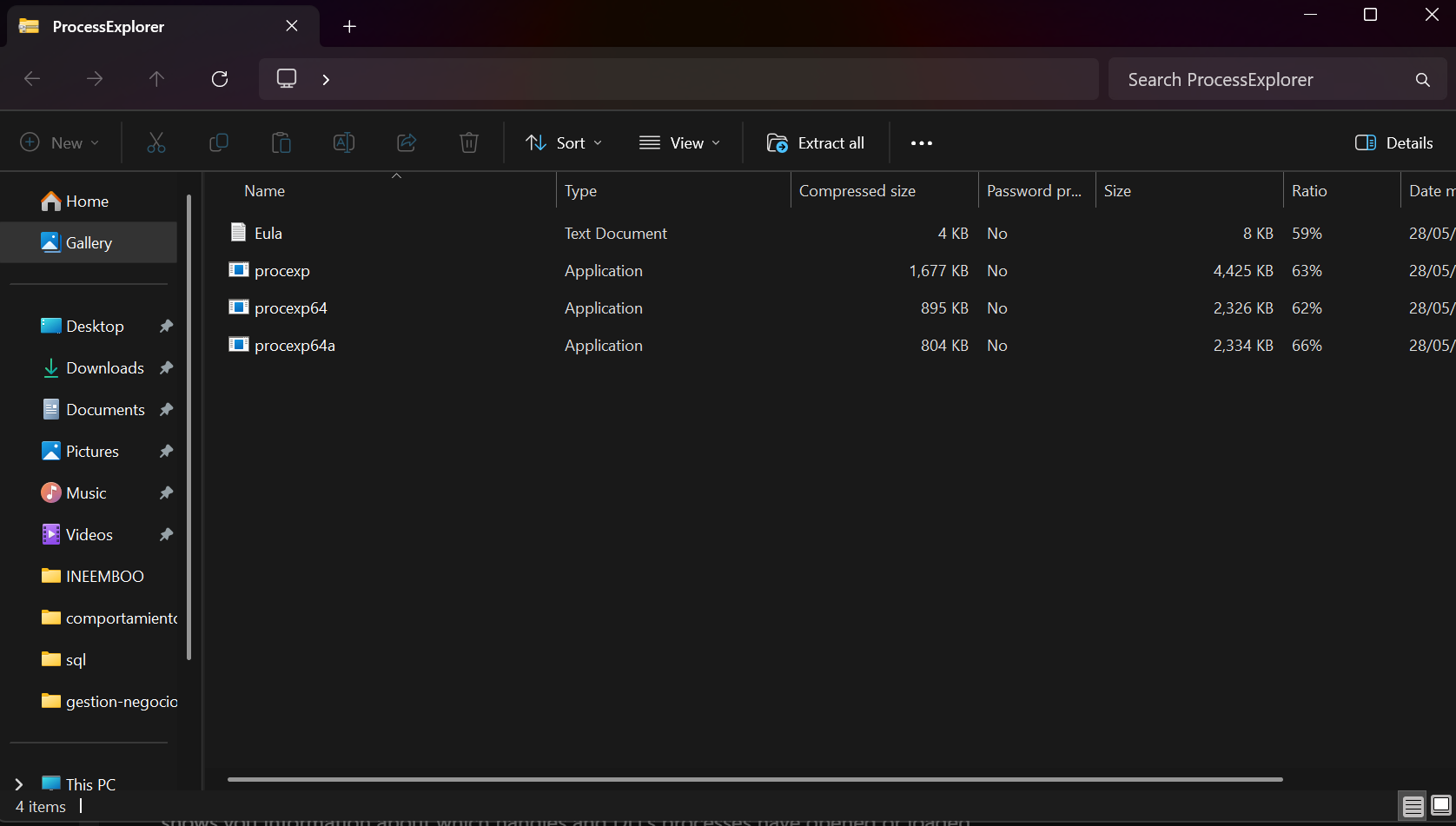Open a new tab with the plus button

(x=349, y=26)
